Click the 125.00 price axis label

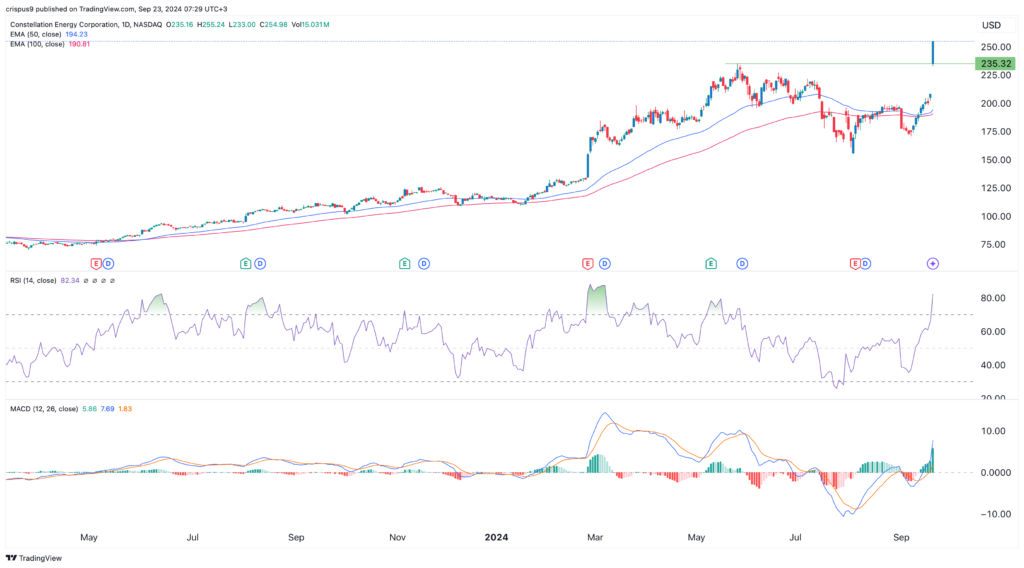(x=995, y=188)
